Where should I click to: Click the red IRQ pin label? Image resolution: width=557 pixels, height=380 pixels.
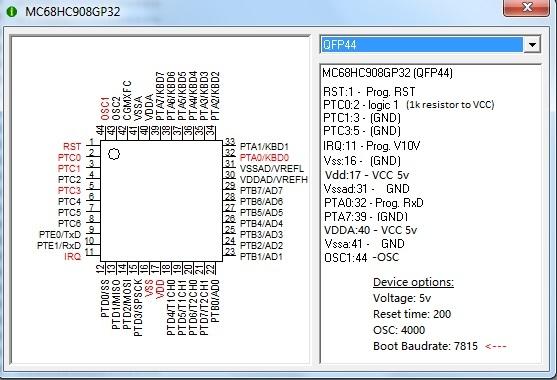[72, 257]
